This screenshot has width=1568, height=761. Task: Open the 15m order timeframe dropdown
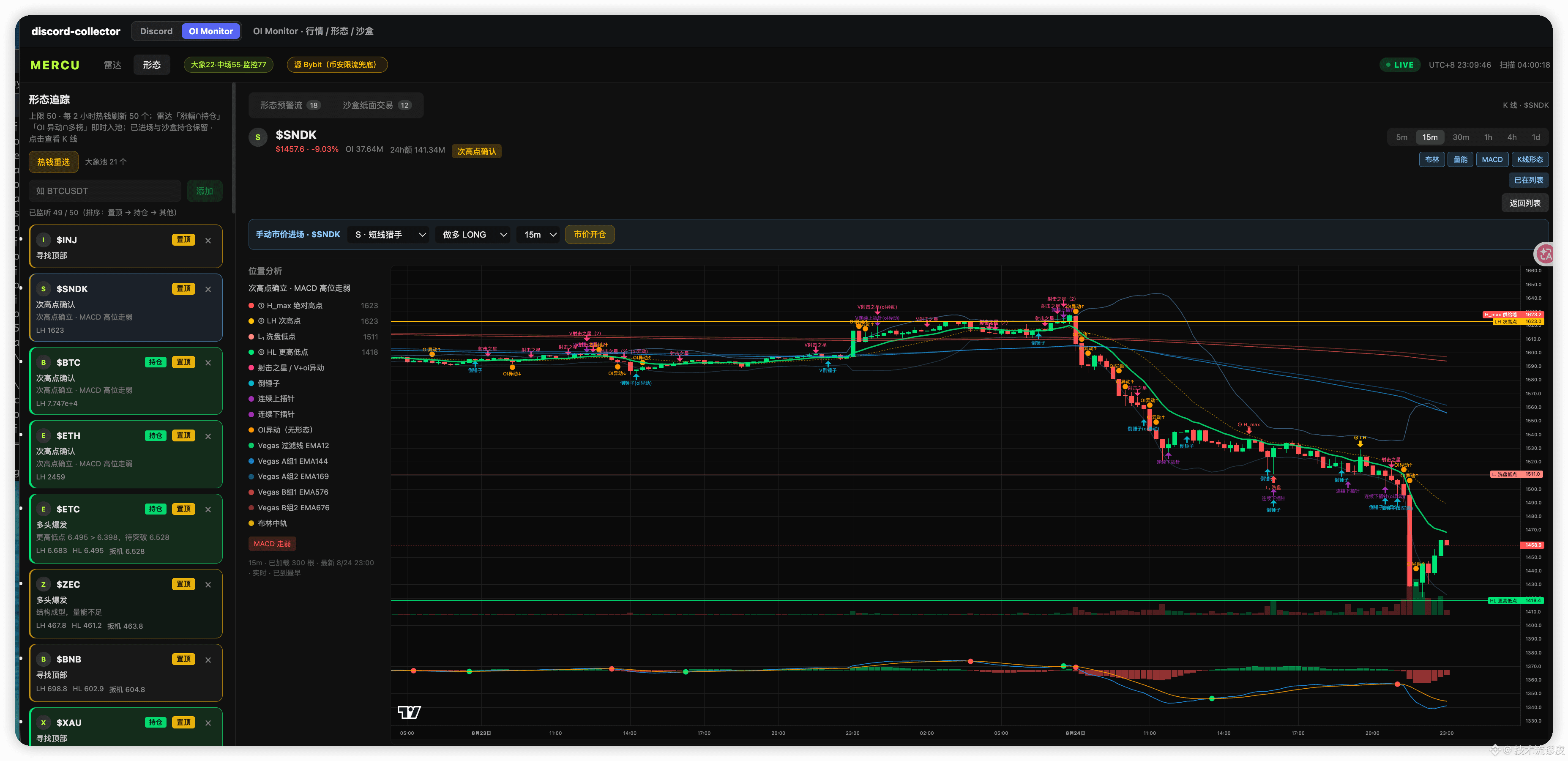point(538,235)
